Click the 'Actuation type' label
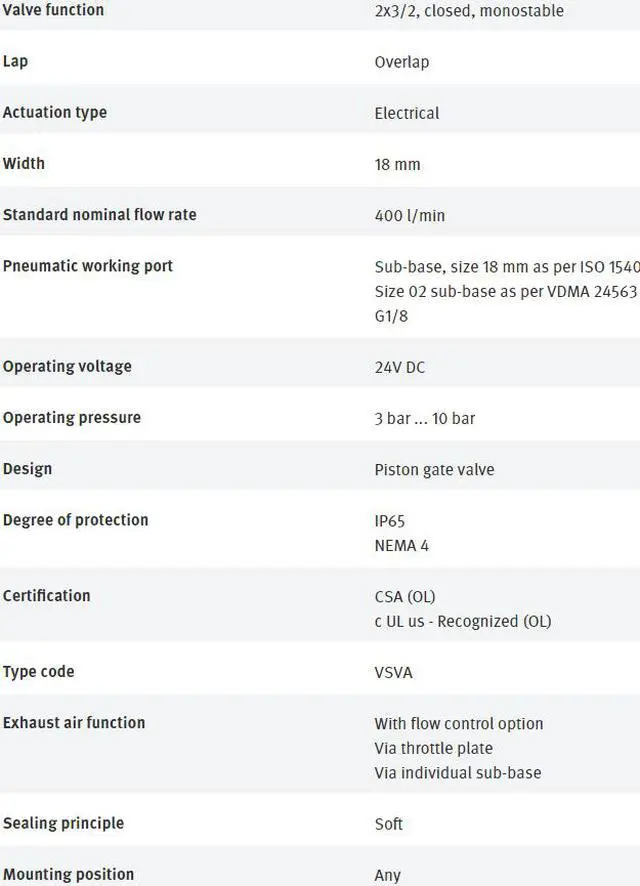This screenshot has height=886, width=640. [x=54, y=112]
